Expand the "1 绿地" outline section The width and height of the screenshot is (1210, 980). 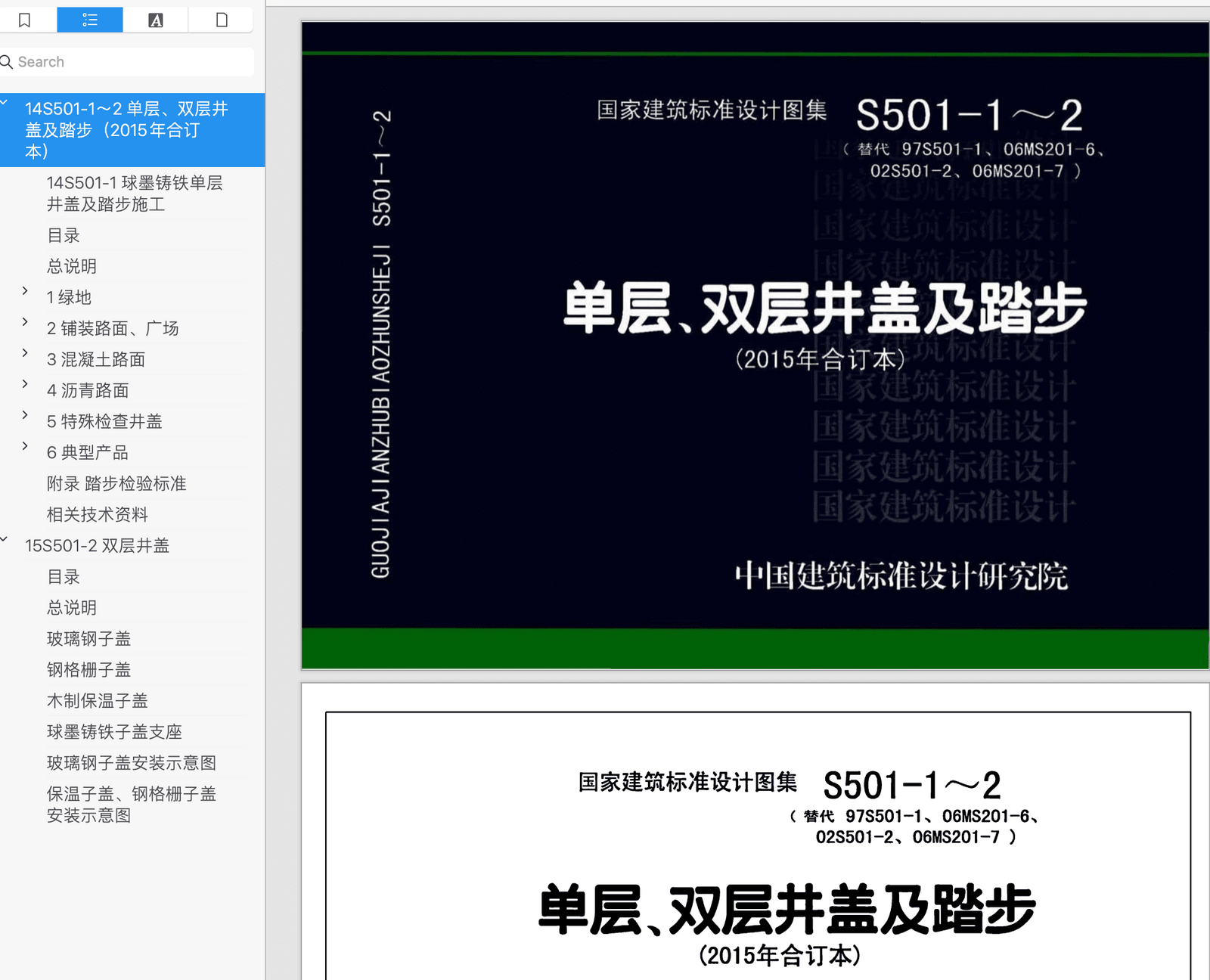[25, 290]
